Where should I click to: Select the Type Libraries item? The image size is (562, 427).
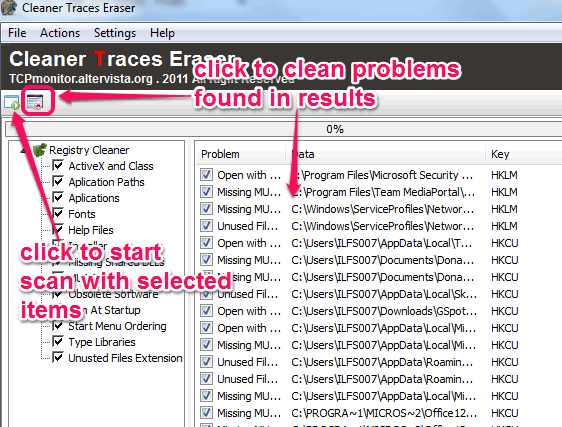[102, 342]
